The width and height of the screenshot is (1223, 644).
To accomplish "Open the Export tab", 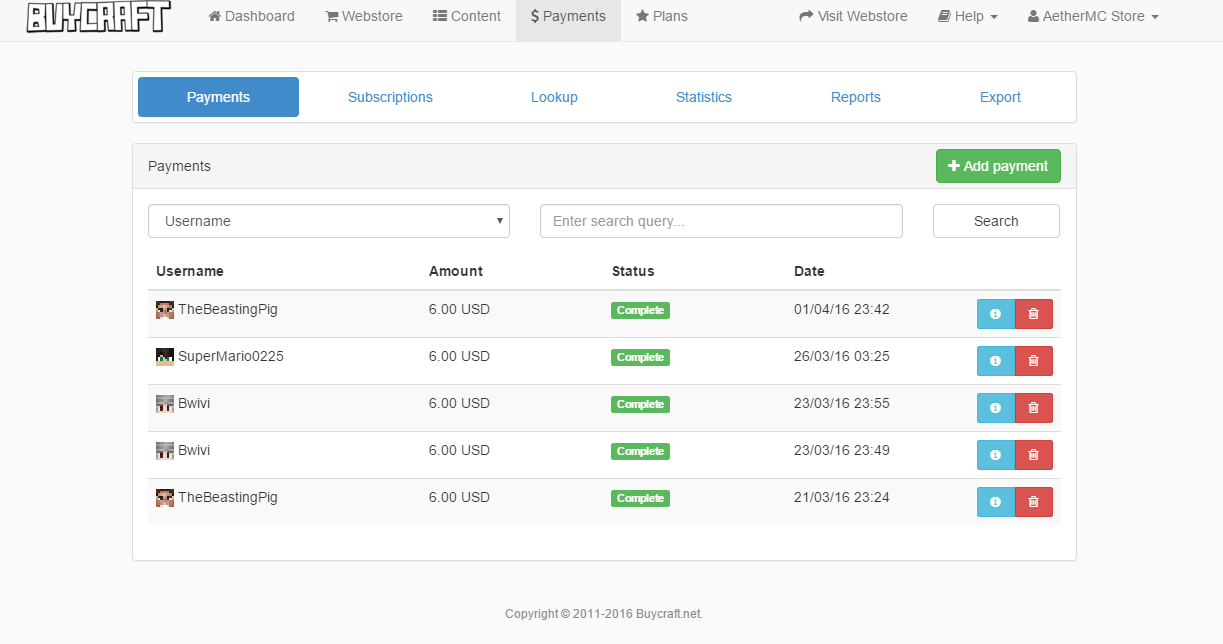I will (1000, 97).
